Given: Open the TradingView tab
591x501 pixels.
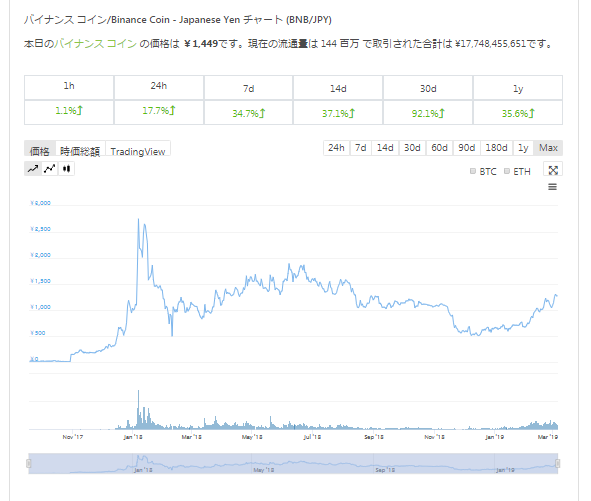Looking at the screenshot, I should (138, 149).
